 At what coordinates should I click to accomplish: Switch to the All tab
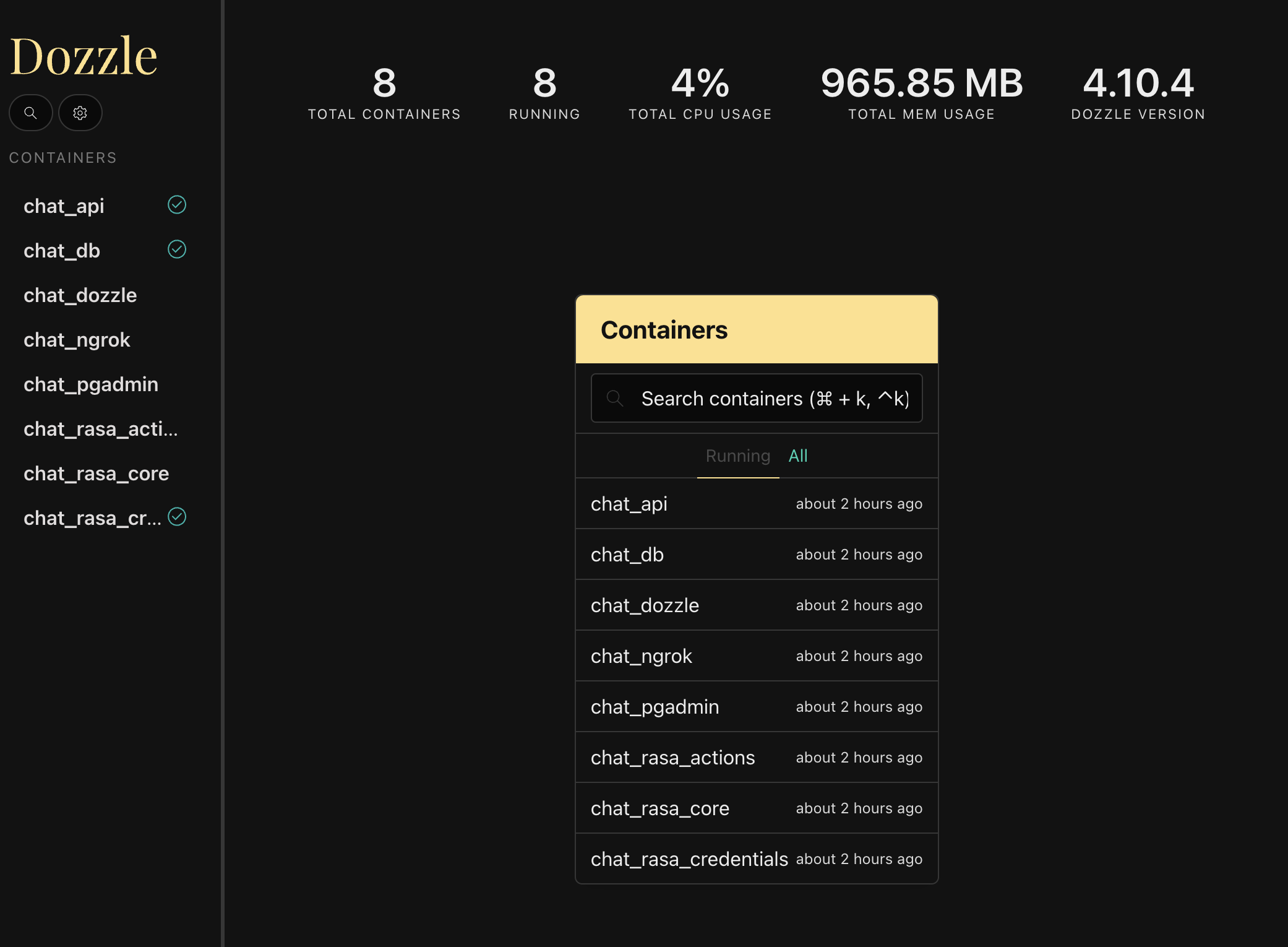[798, 456]
